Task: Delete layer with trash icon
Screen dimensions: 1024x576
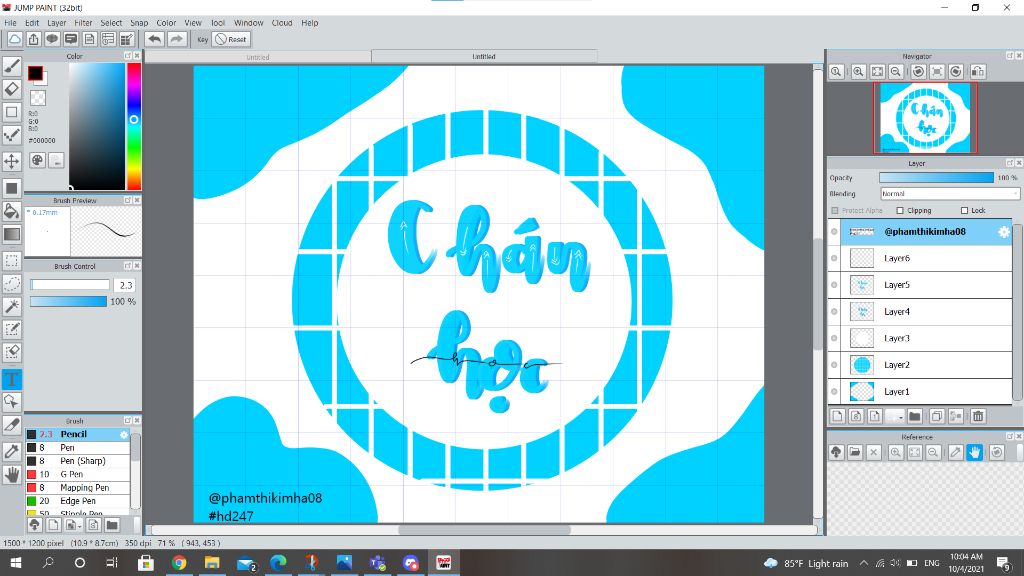Action: [978, 416]
